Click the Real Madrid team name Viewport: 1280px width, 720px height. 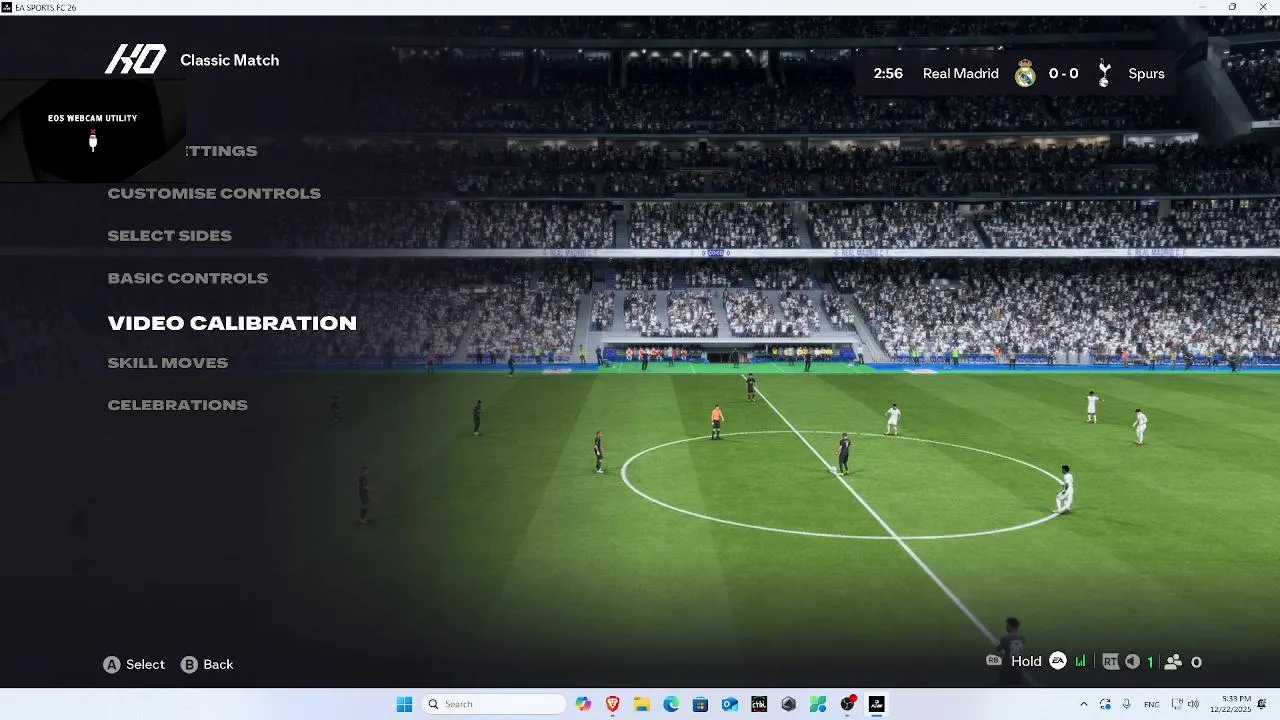point(960,73)
